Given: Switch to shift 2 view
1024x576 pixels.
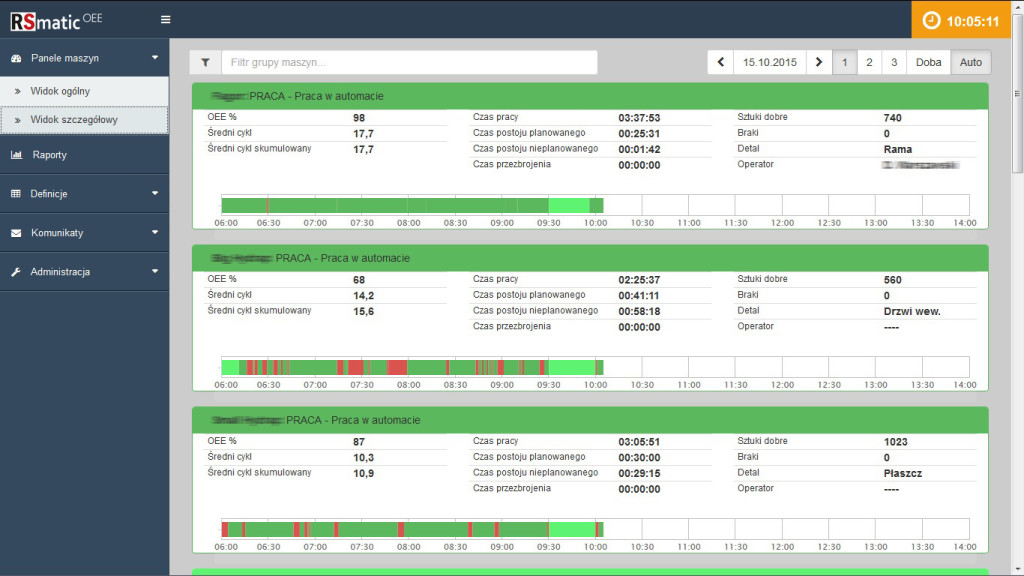Looking at the screenshot, I should pos(869,63).
